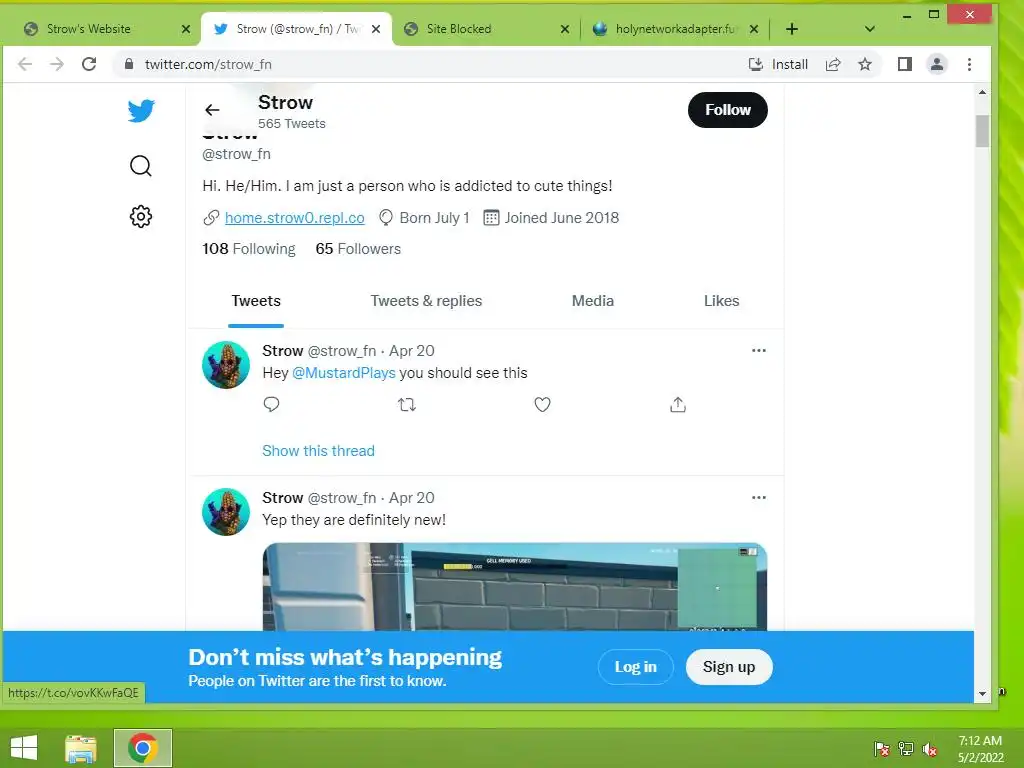The image size is (1024, 768).
Task: Open File Explorer from taskbar
Action: click(x=81, y=748)
